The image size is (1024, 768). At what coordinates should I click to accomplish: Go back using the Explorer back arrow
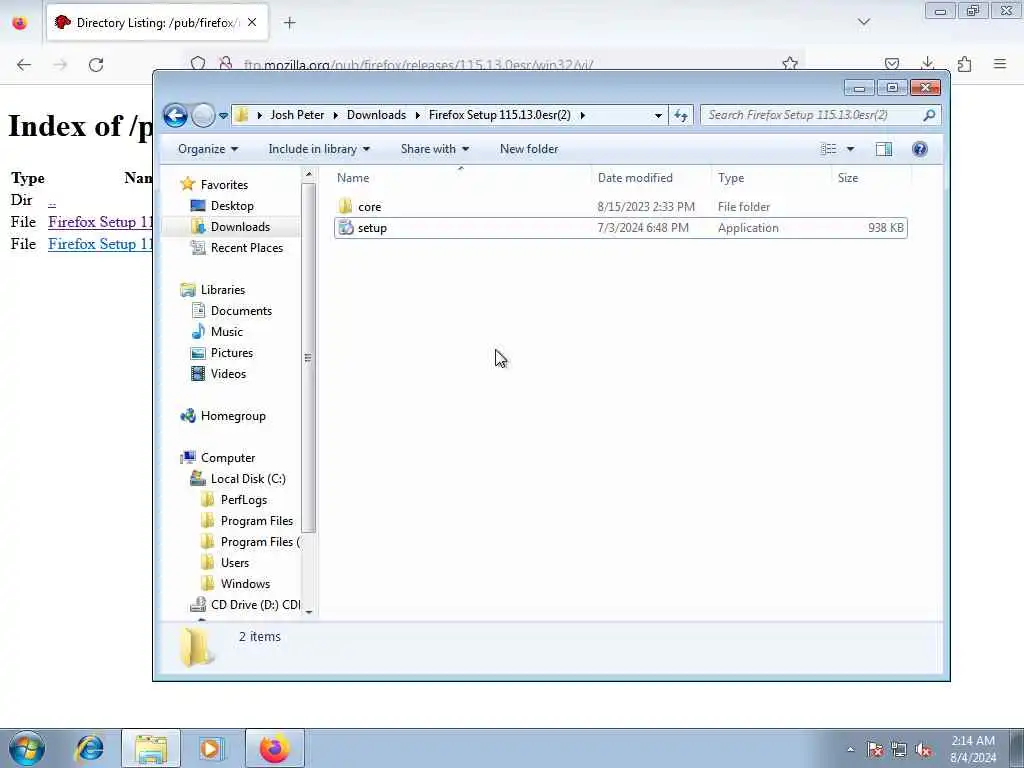click(175, 116)
